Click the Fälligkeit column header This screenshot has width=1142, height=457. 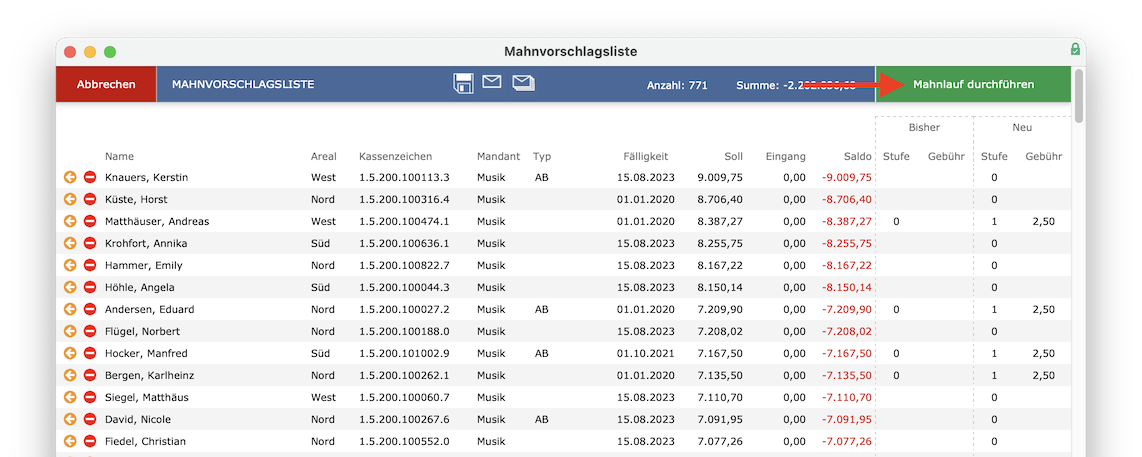point(645,156)
